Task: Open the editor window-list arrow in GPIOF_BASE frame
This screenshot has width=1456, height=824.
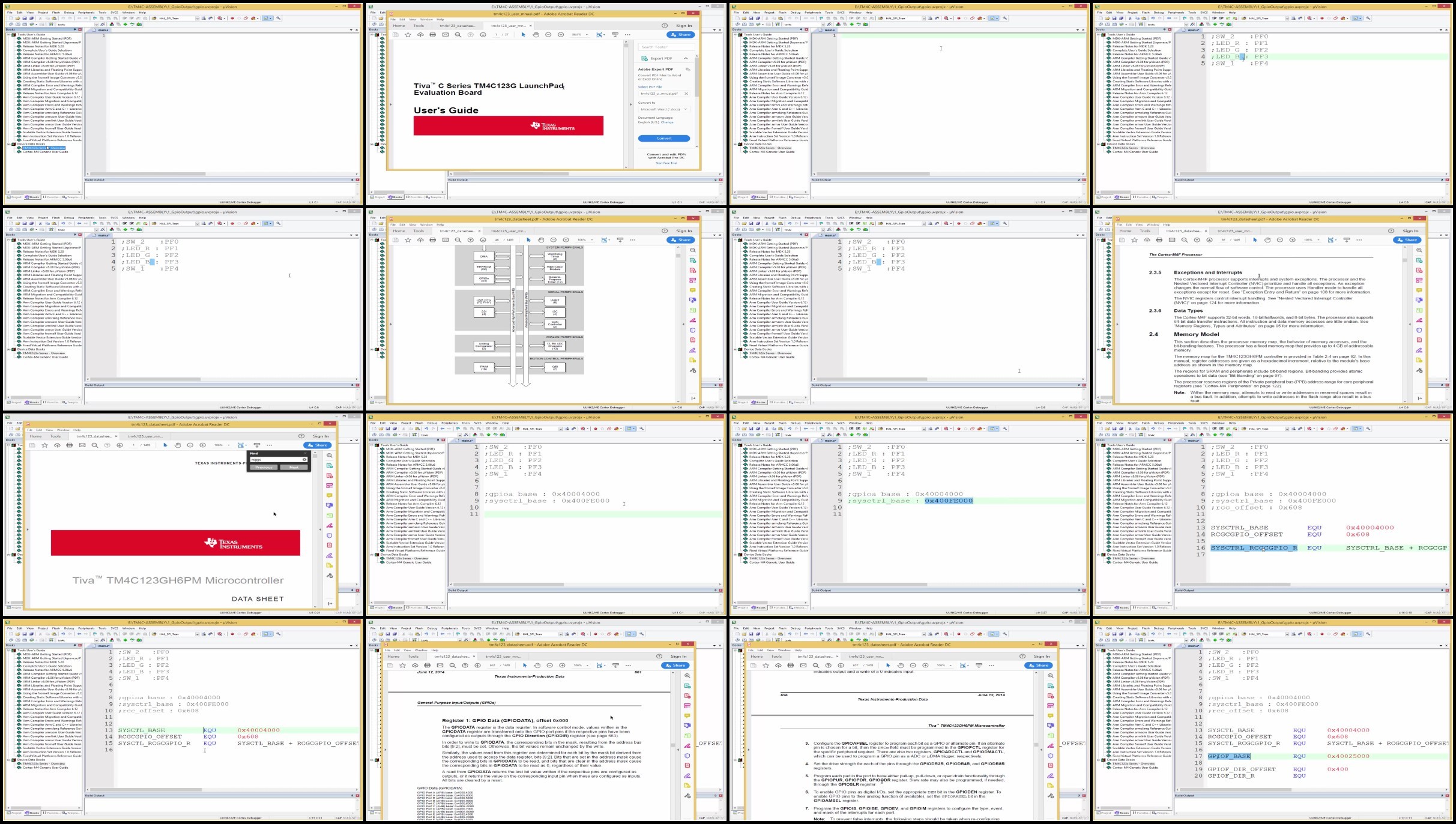Action: coord(1441,646)
